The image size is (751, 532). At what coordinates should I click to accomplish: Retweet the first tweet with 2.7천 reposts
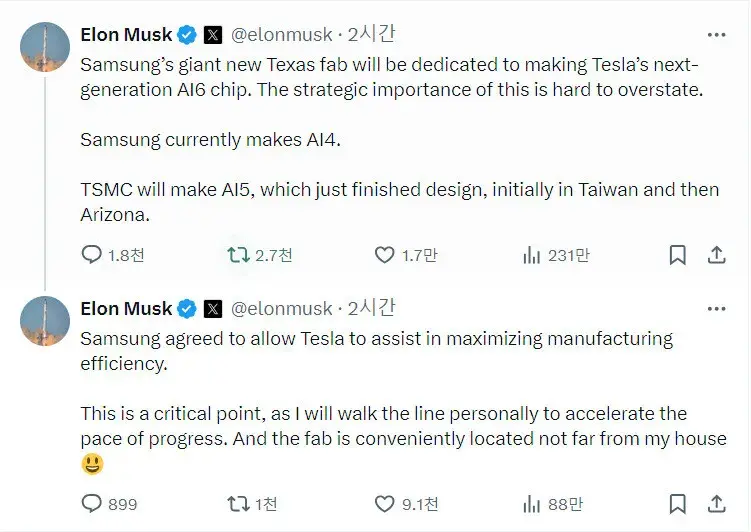[238, 256]
